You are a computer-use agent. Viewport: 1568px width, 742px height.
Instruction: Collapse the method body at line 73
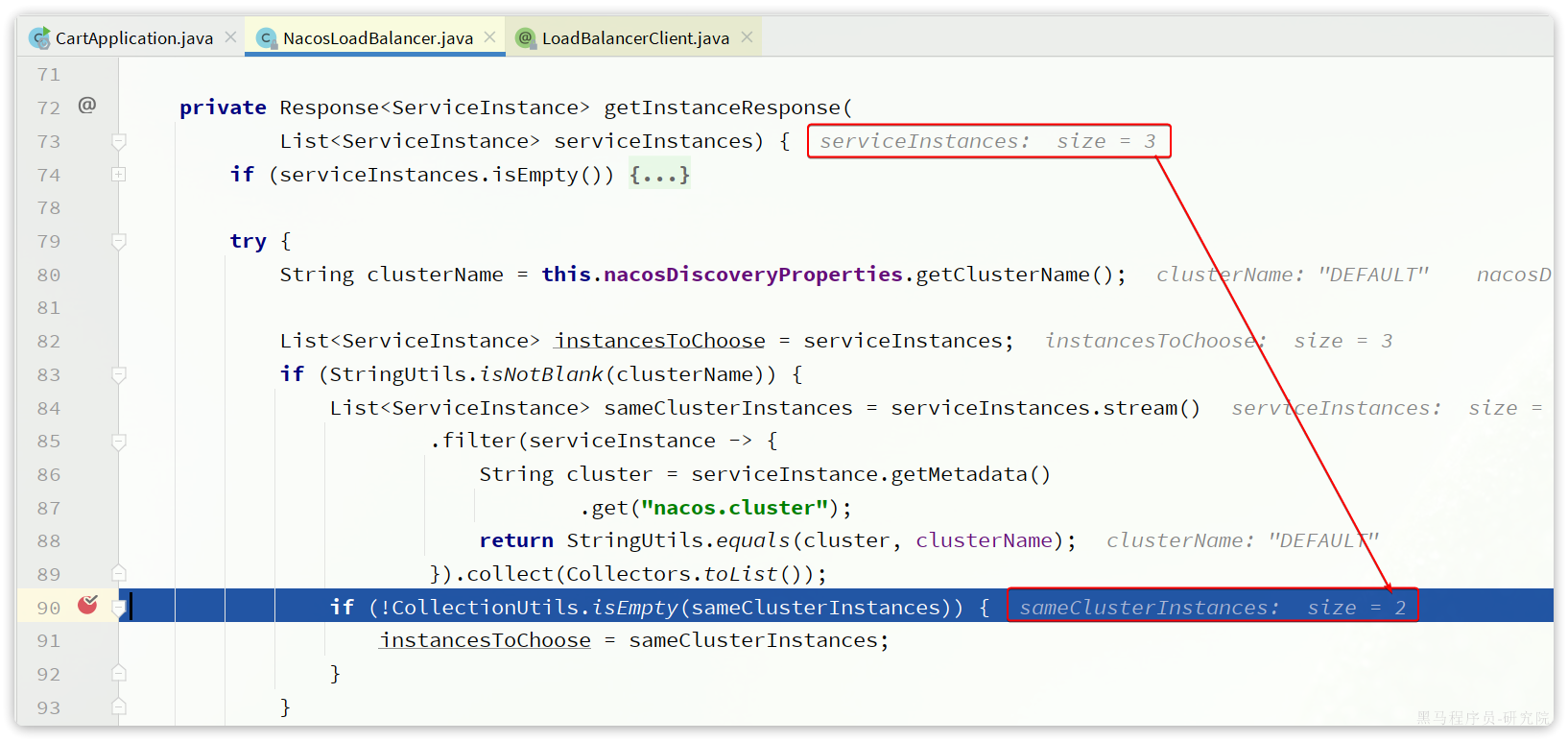(119, 141)
